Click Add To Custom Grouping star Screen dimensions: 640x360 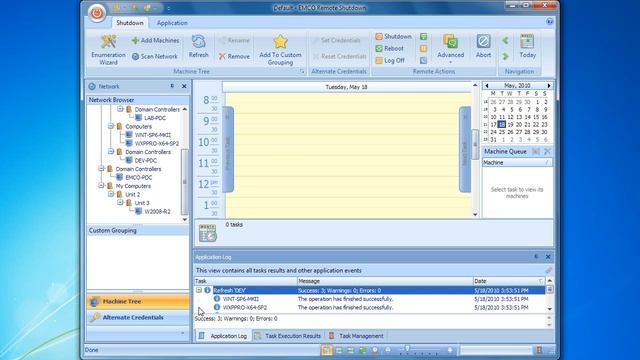[280, 50]
